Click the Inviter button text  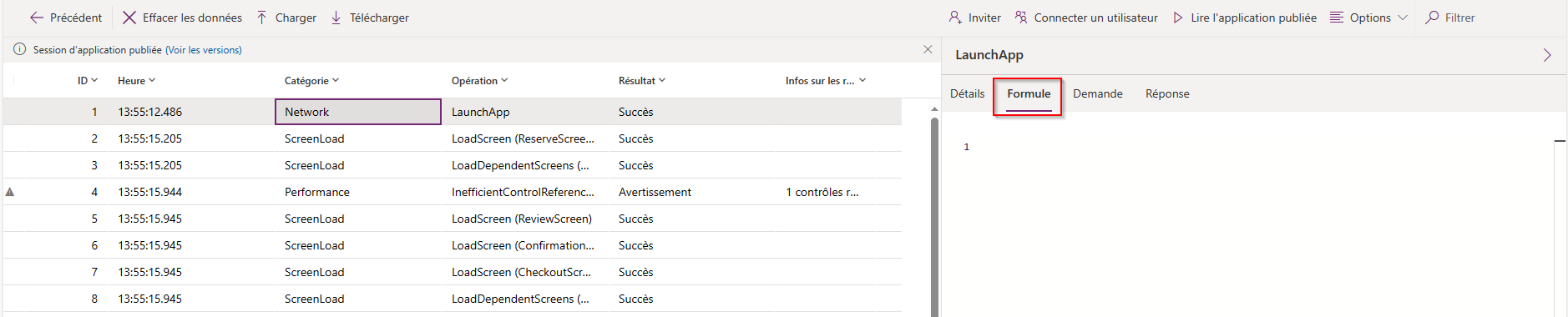pos(984,18)
